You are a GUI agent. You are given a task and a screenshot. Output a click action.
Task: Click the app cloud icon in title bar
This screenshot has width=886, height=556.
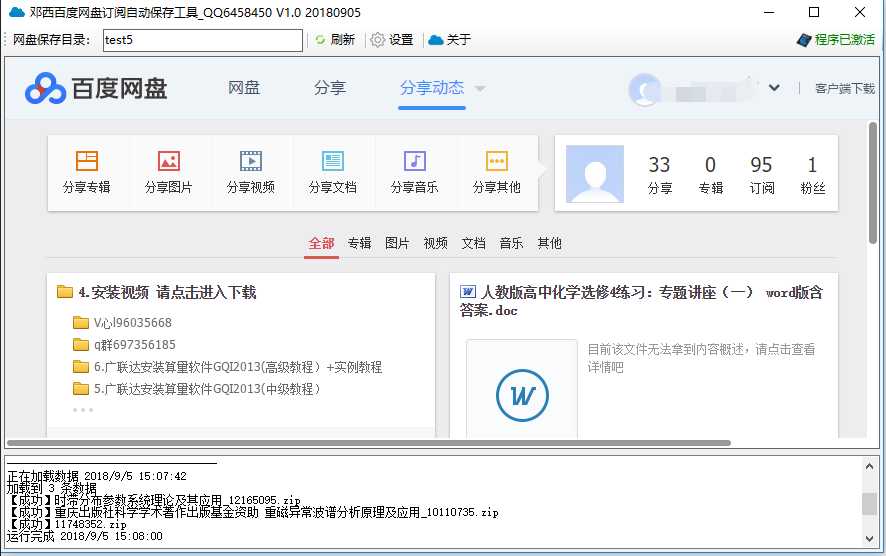pos(17,12)
